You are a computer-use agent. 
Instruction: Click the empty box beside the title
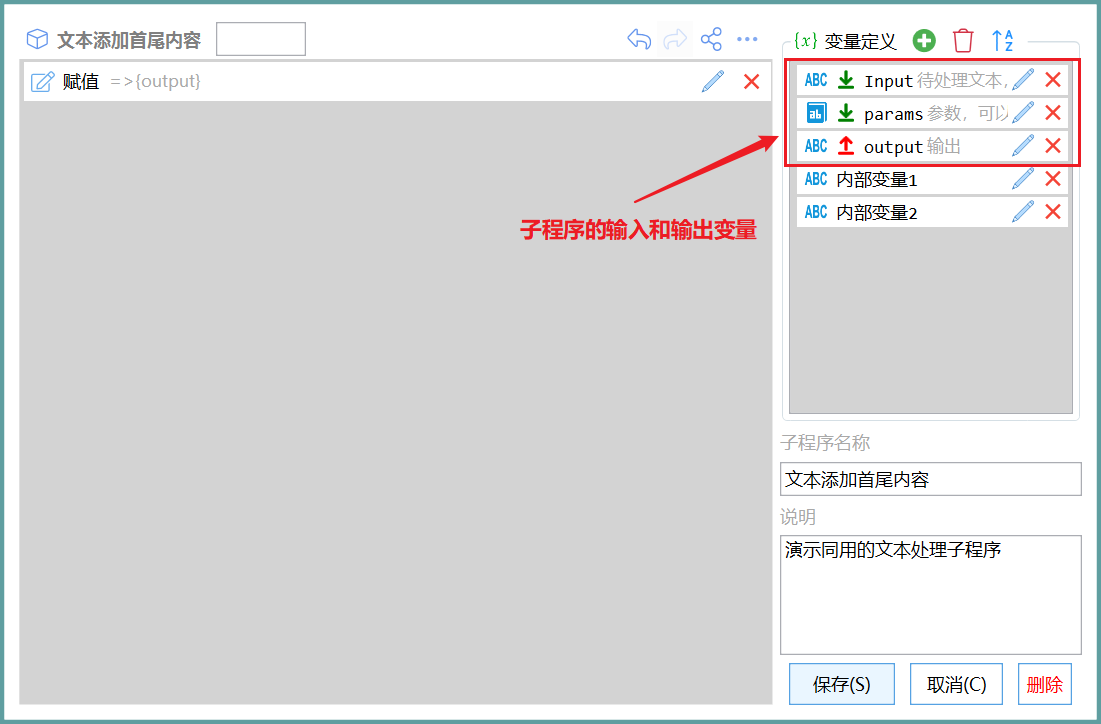click(261, 39)
